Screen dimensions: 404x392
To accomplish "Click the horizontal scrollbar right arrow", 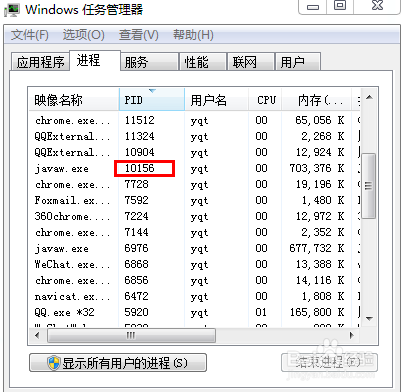I will tap(352, 335).
